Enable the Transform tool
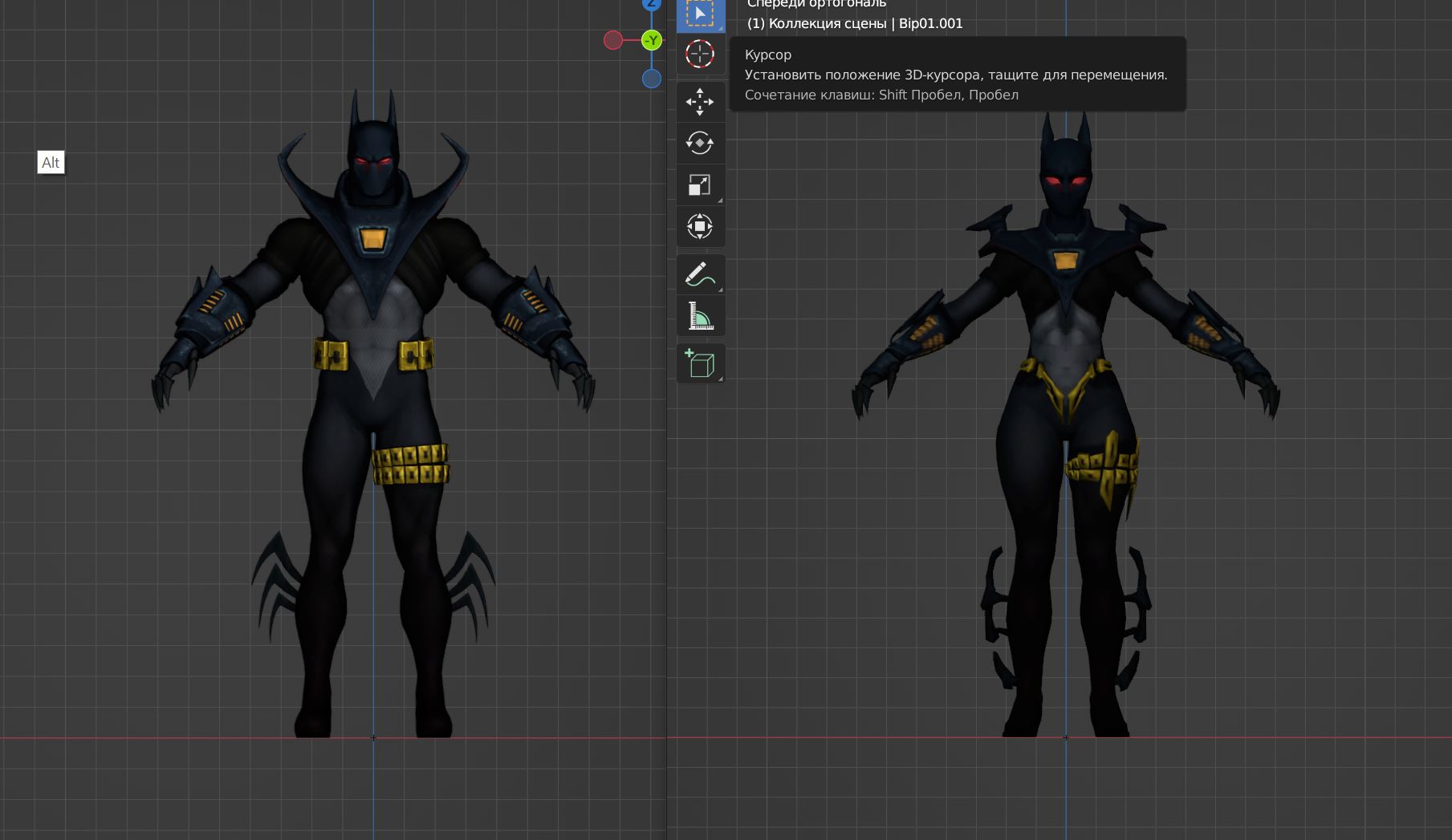This screenshot has width=1452, height=840. (x=700, y=226)
